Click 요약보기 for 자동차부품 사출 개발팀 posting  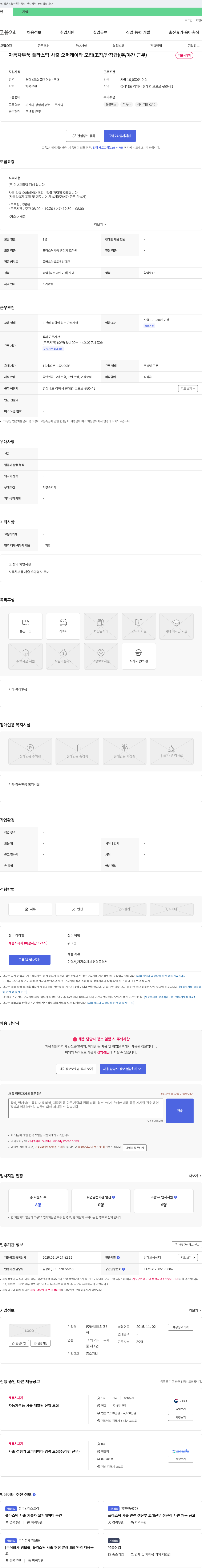pyautogui.click(x=181, y=1409)
